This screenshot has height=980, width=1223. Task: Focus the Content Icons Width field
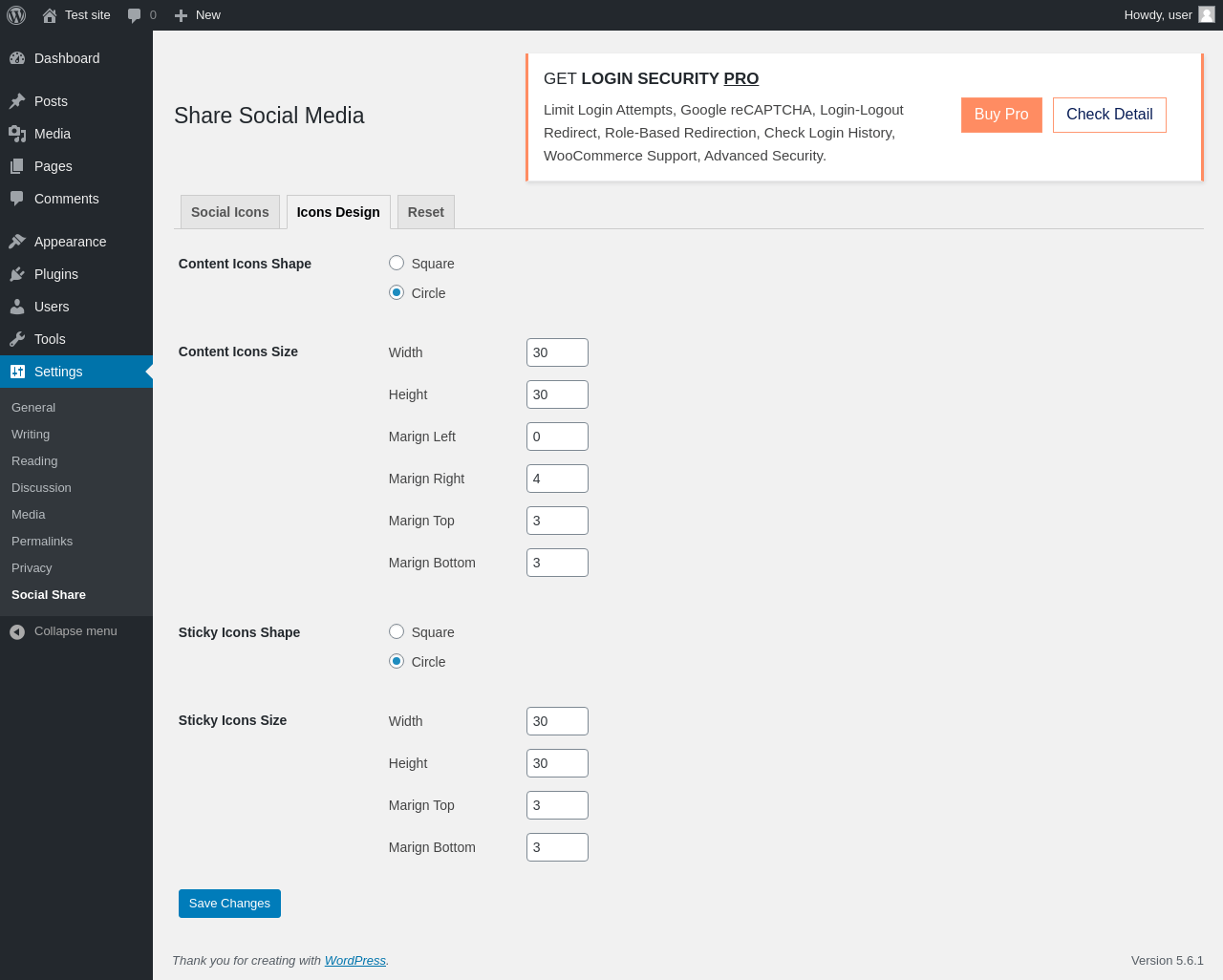pos(557,352)
